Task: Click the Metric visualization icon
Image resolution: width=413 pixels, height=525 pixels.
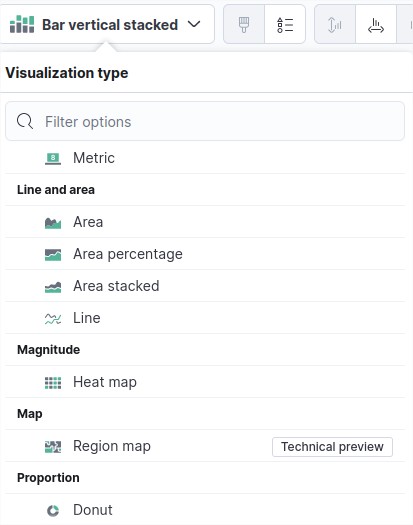Action: tap(53, 158)
